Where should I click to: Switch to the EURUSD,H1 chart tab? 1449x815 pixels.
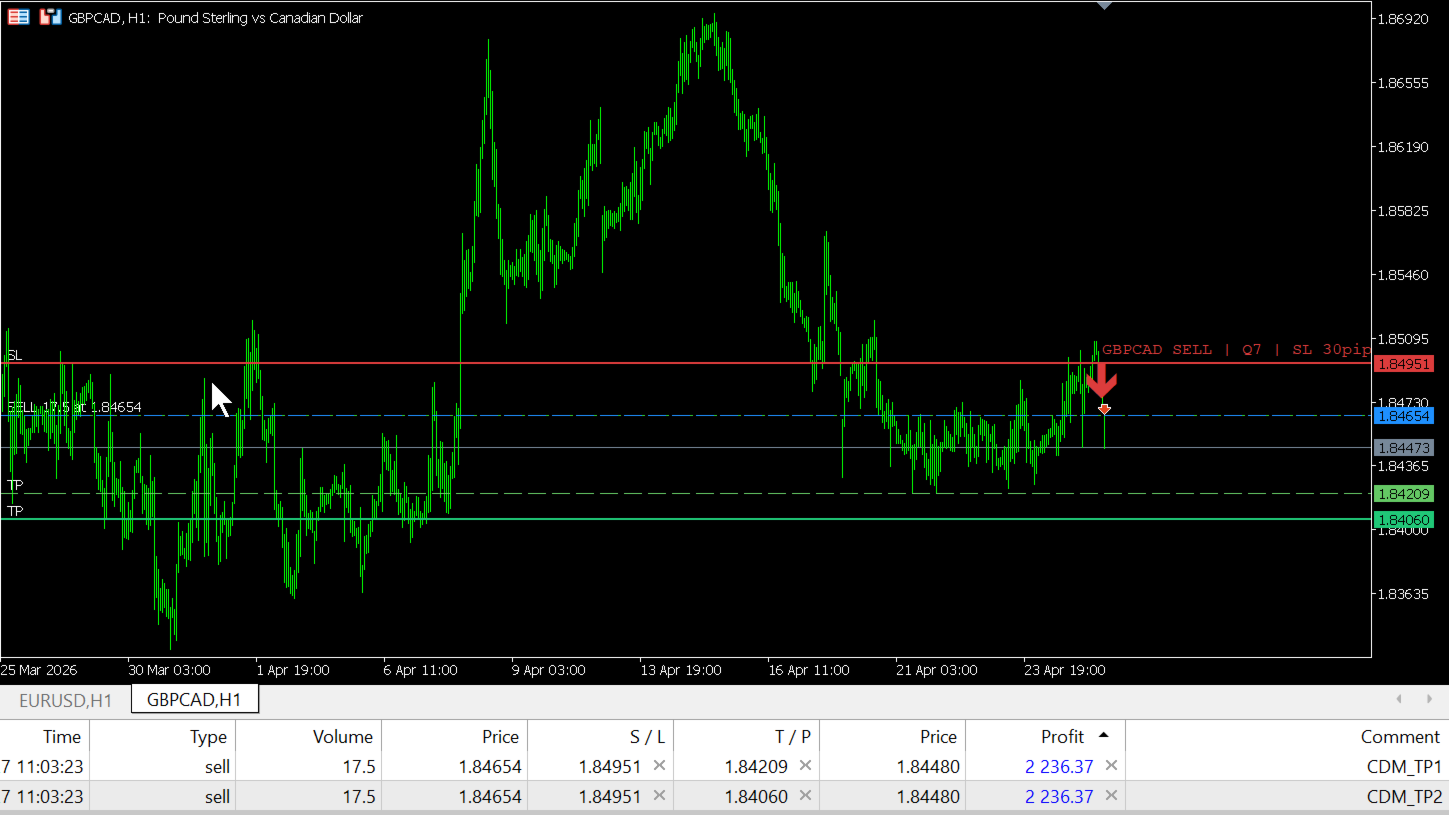[x=66, y=700]
